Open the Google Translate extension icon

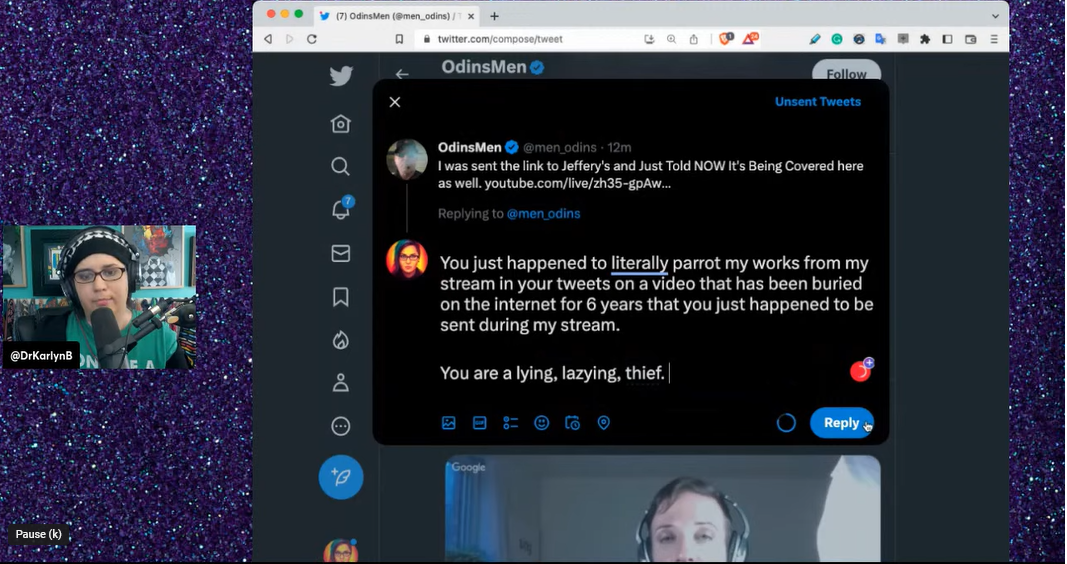pyautogui.click(x=881, y=39)
